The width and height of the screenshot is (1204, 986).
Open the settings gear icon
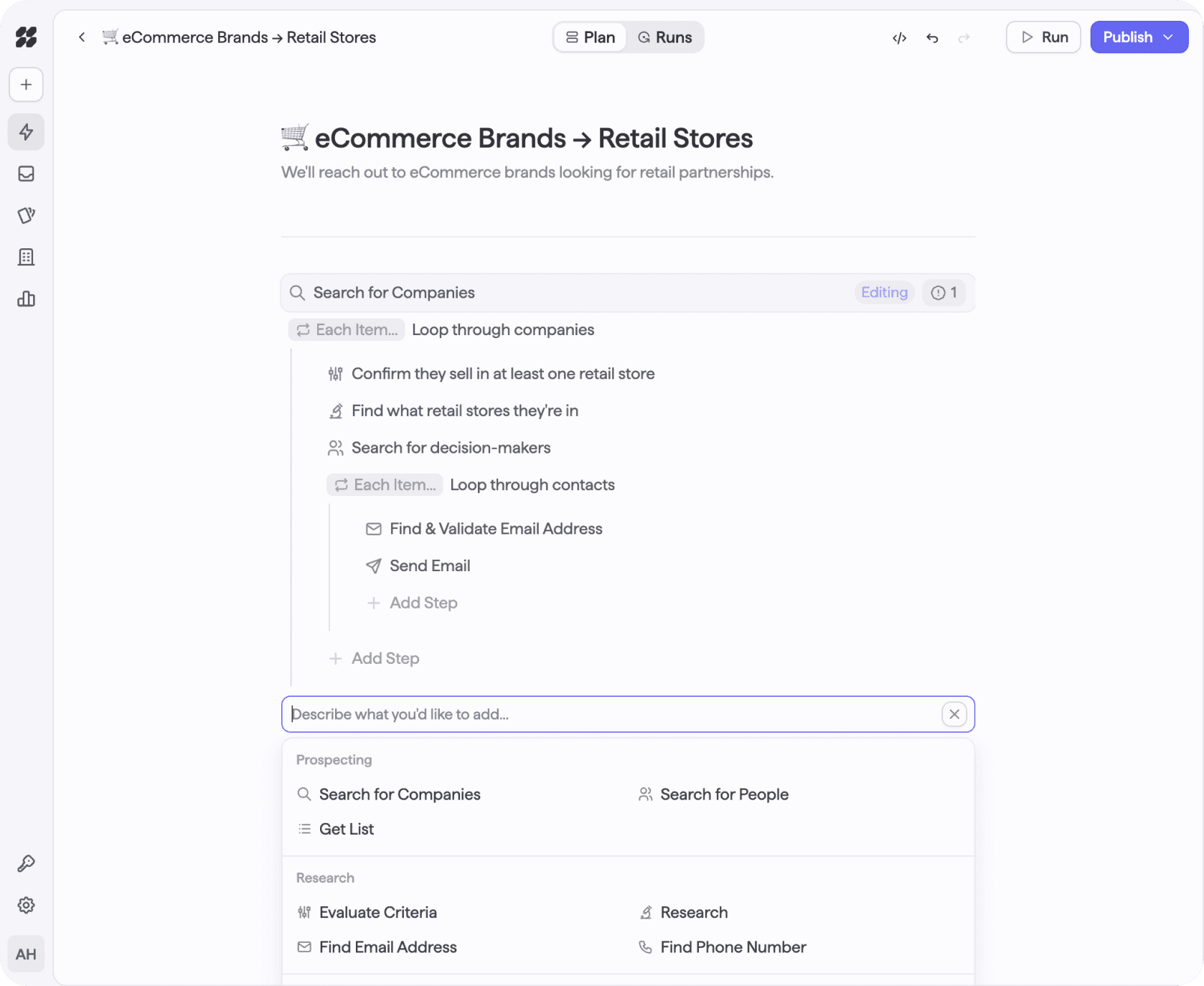[27, 905]
